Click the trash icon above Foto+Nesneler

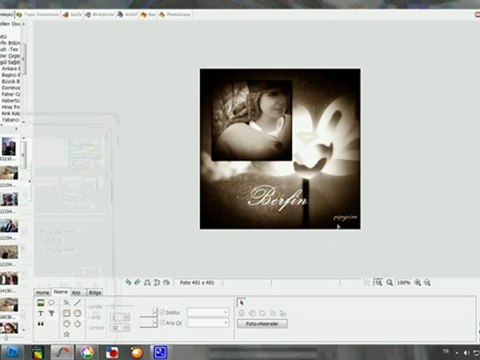(242, 313)
